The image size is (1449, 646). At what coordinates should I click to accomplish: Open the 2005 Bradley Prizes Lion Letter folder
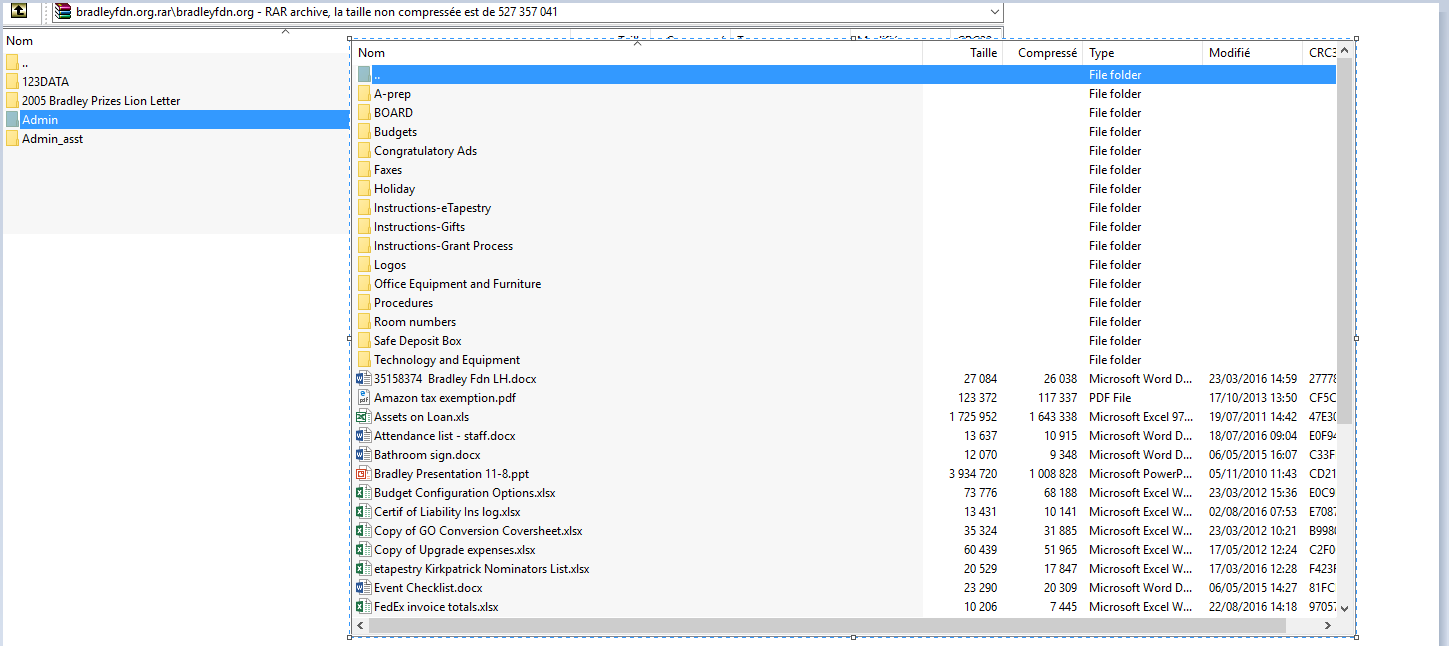(x=100, y=101)
